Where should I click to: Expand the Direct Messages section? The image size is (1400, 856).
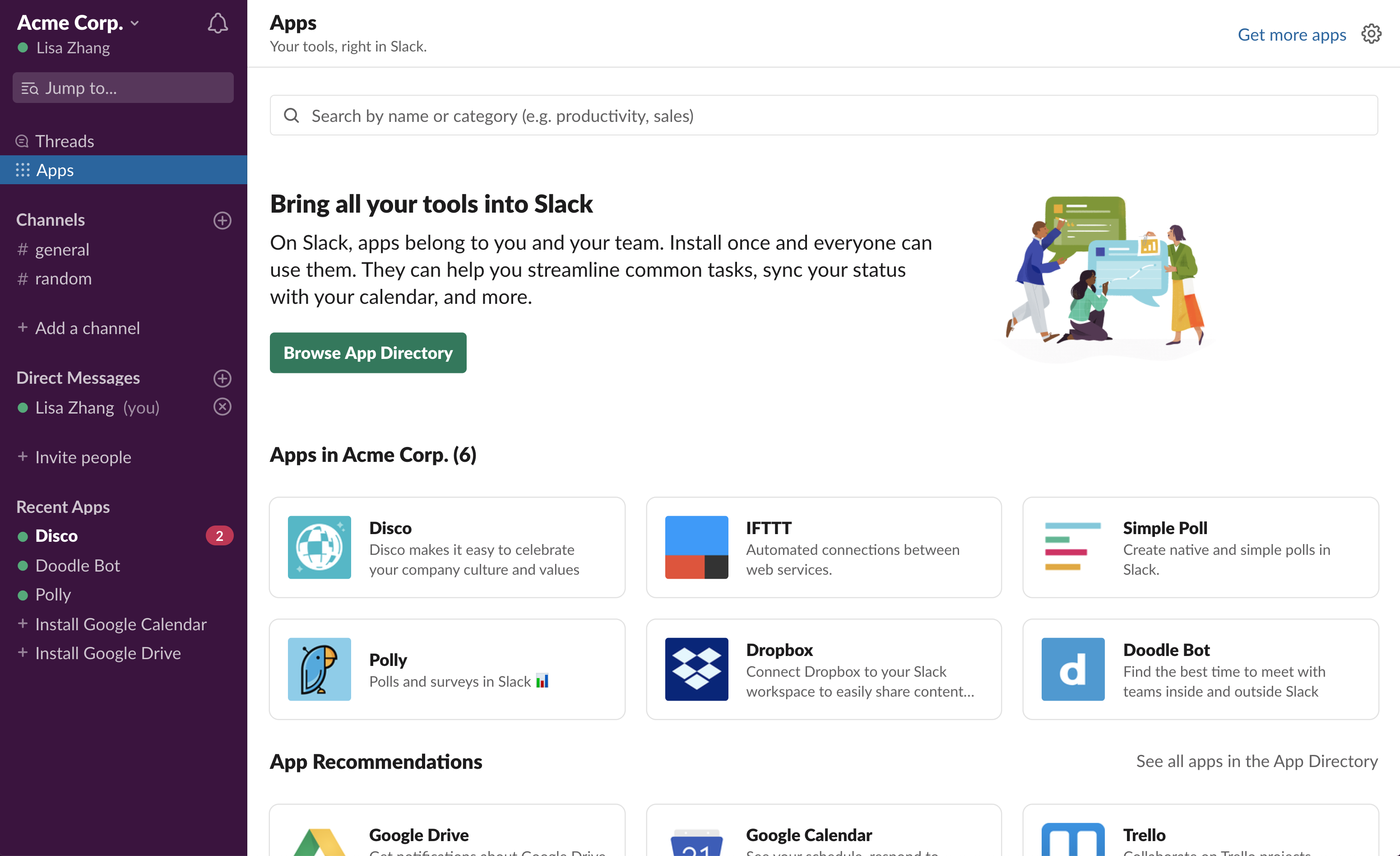[77, 377]
